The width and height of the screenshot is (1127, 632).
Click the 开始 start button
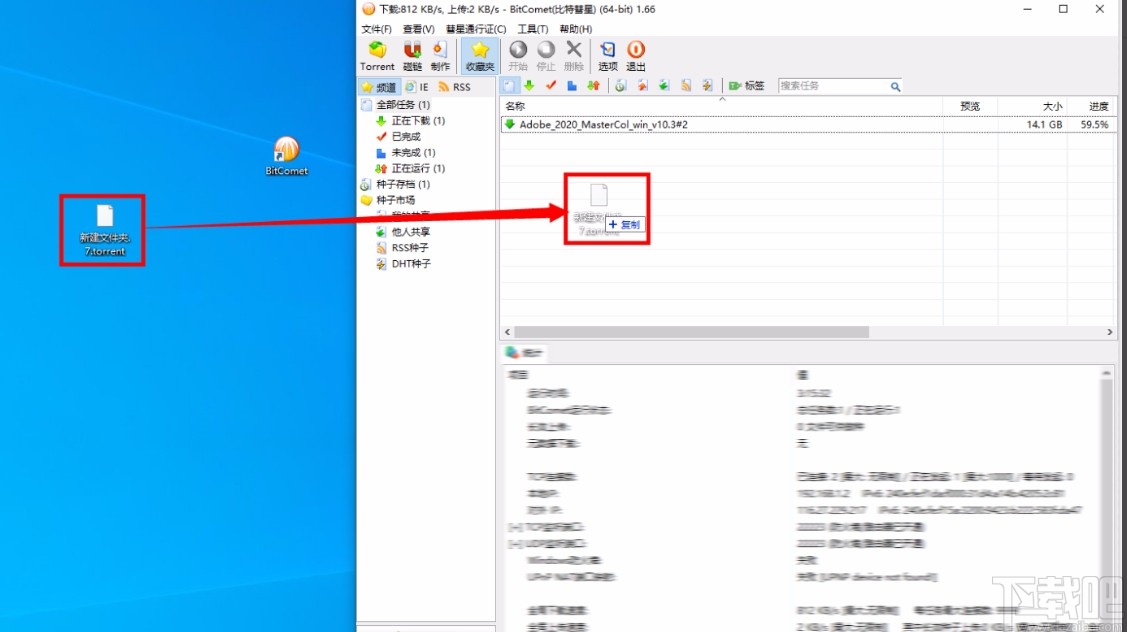point(518,56)
